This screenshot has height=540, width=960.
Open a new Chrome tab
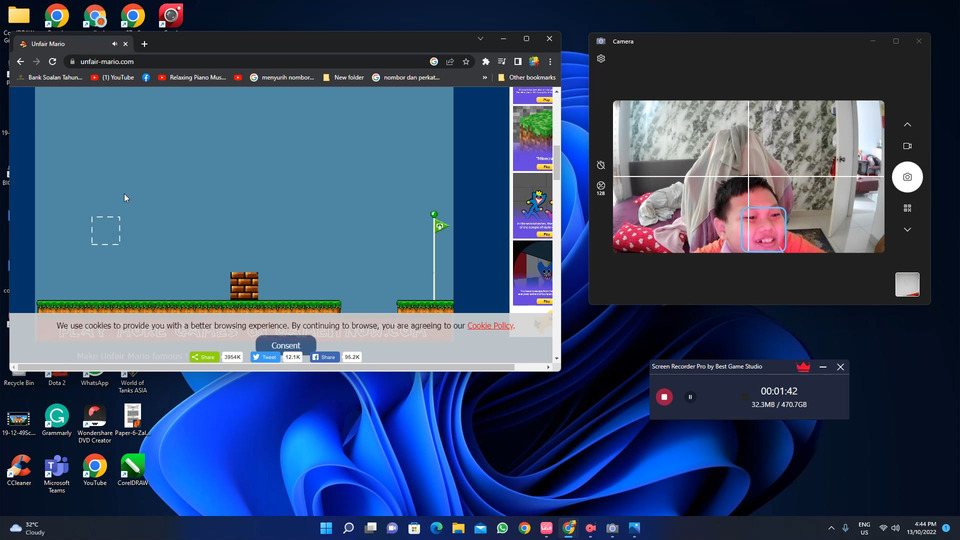(144, 44)
